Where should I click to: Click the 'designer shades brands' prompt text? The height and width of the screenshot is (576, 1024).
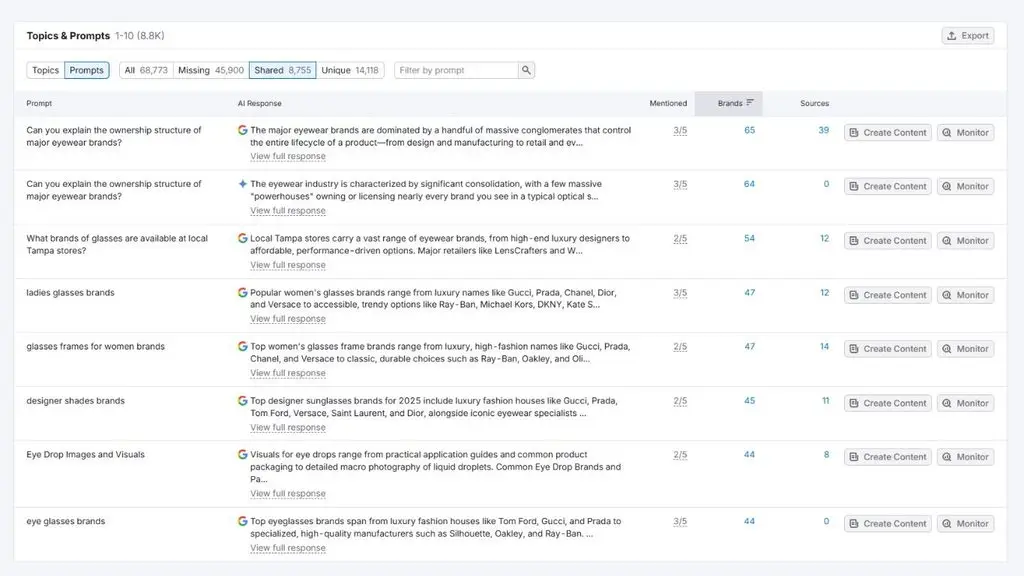(x=75, y=401)
